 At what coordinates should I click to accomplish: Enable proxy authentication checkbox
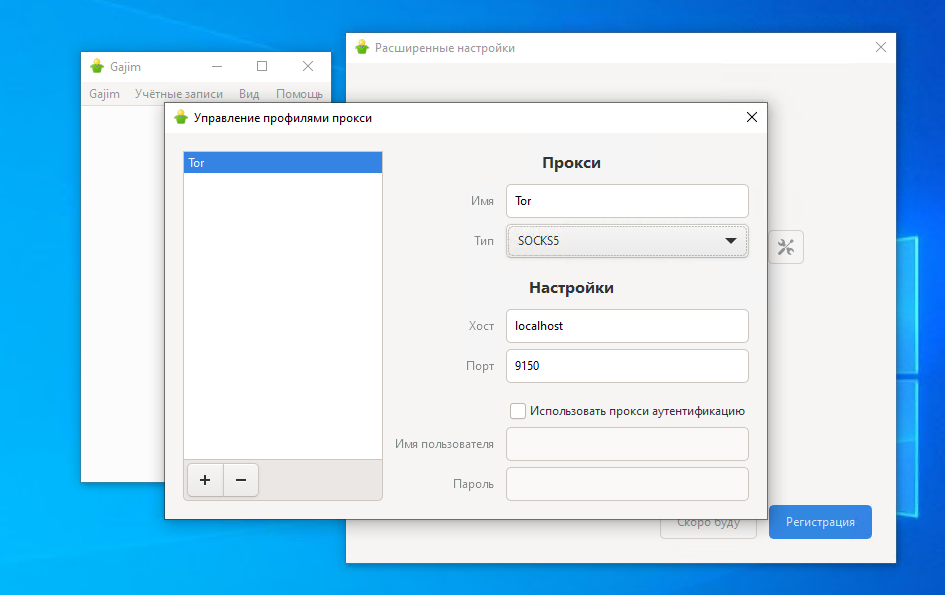[518, 410]
